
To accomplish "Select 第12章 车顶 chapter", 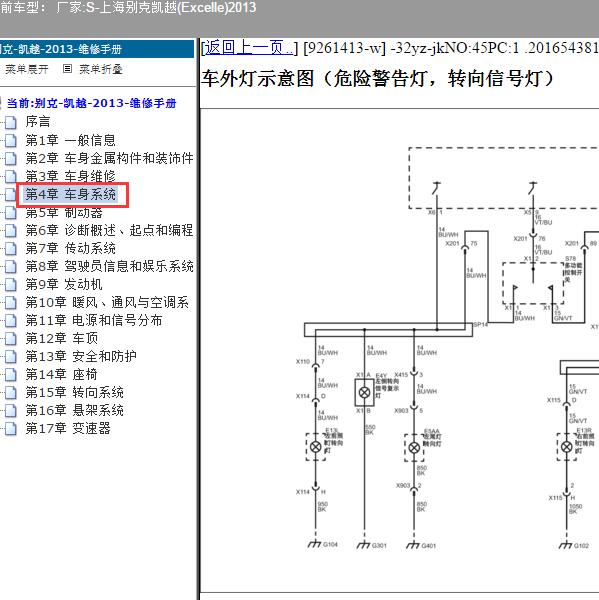I will tap(62, 338).
